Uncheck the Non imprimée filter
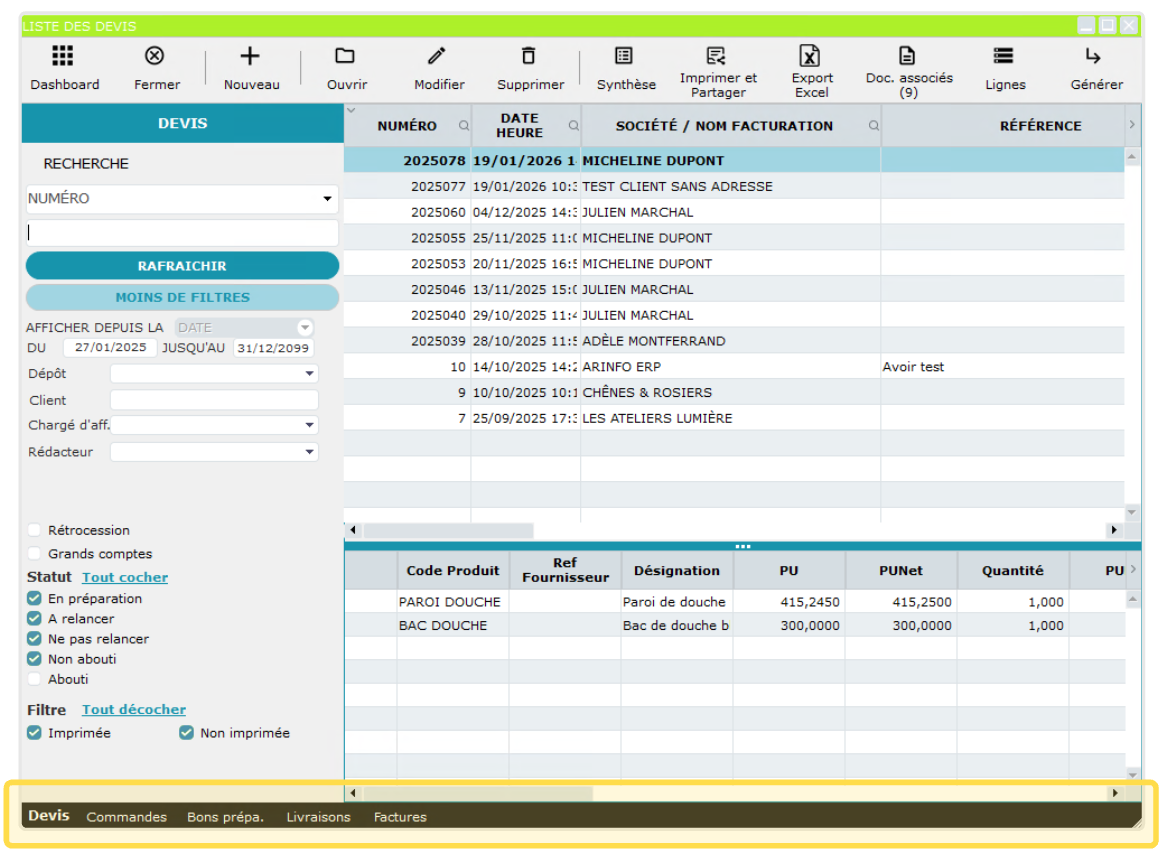 click(186, 733)
